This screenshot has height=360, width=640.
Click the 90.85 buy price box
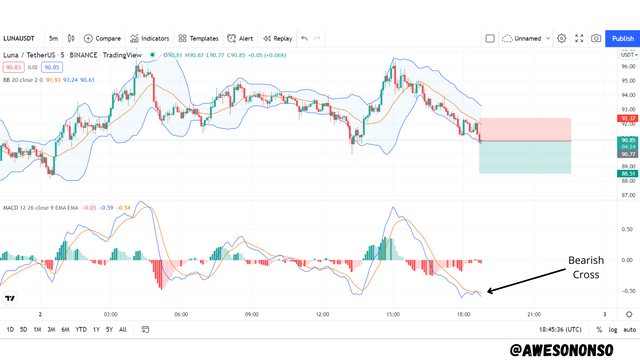[52, 67]
